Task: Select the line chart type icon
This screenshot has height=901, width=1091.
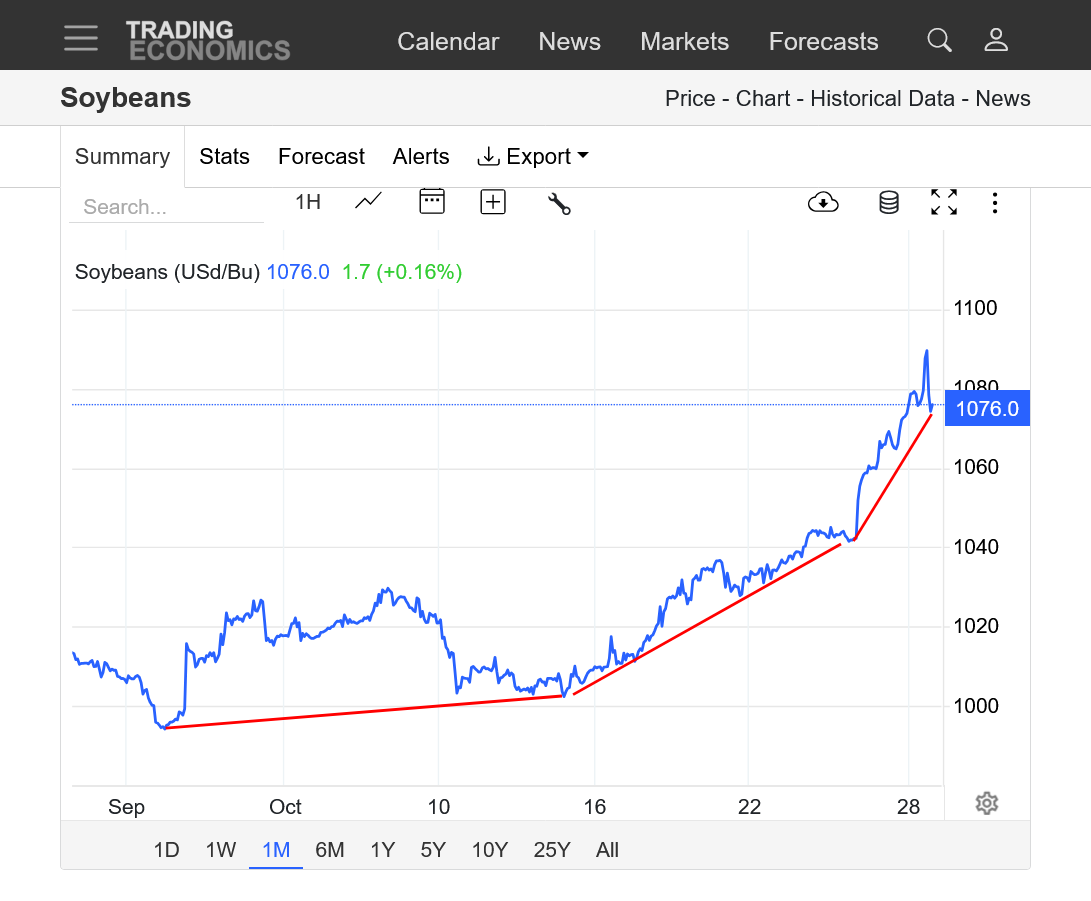Action: pyautogui.click(x=368, y=202)
